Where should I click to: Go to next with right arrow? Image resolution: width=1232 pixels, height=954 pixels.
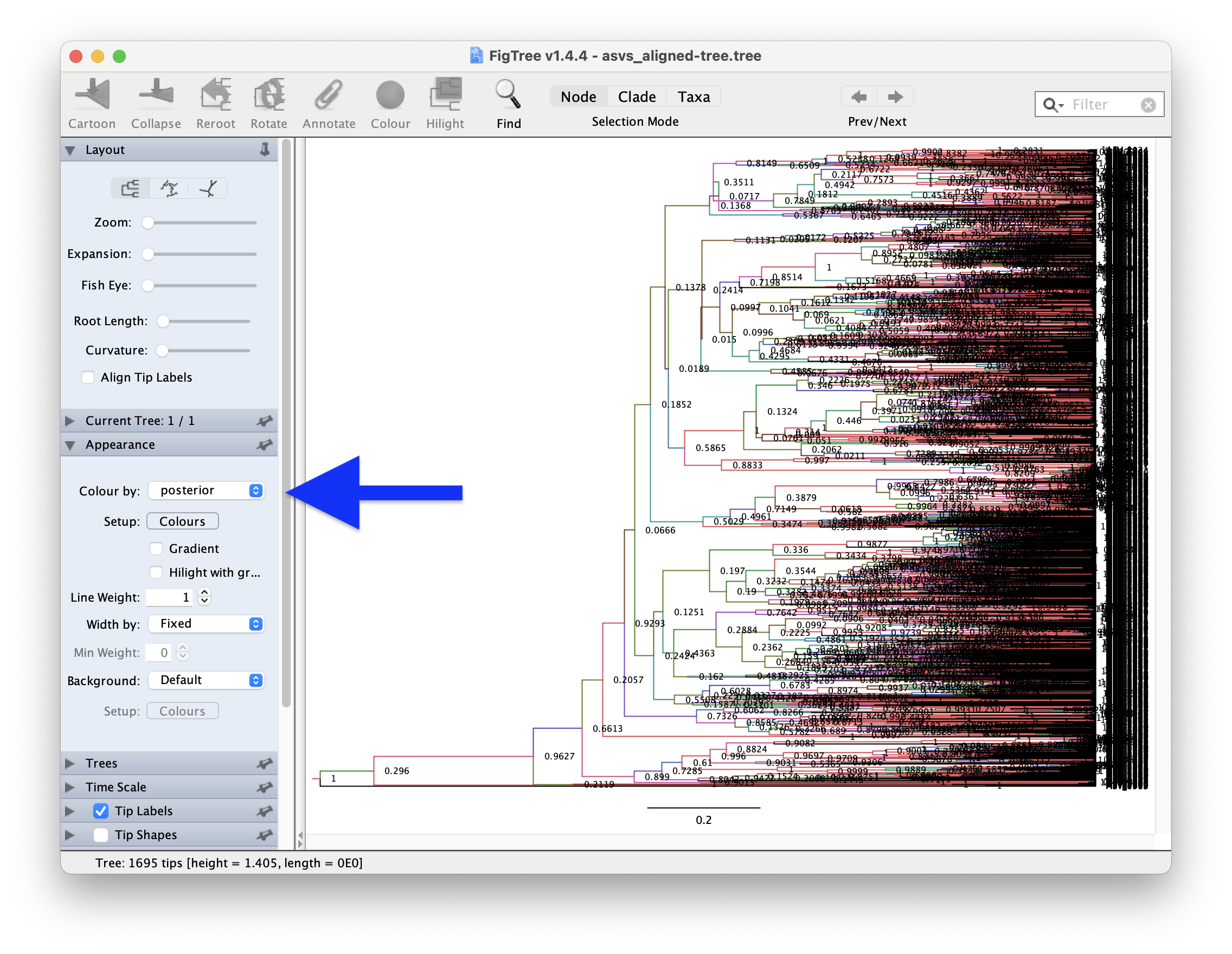tap(895, 97)
